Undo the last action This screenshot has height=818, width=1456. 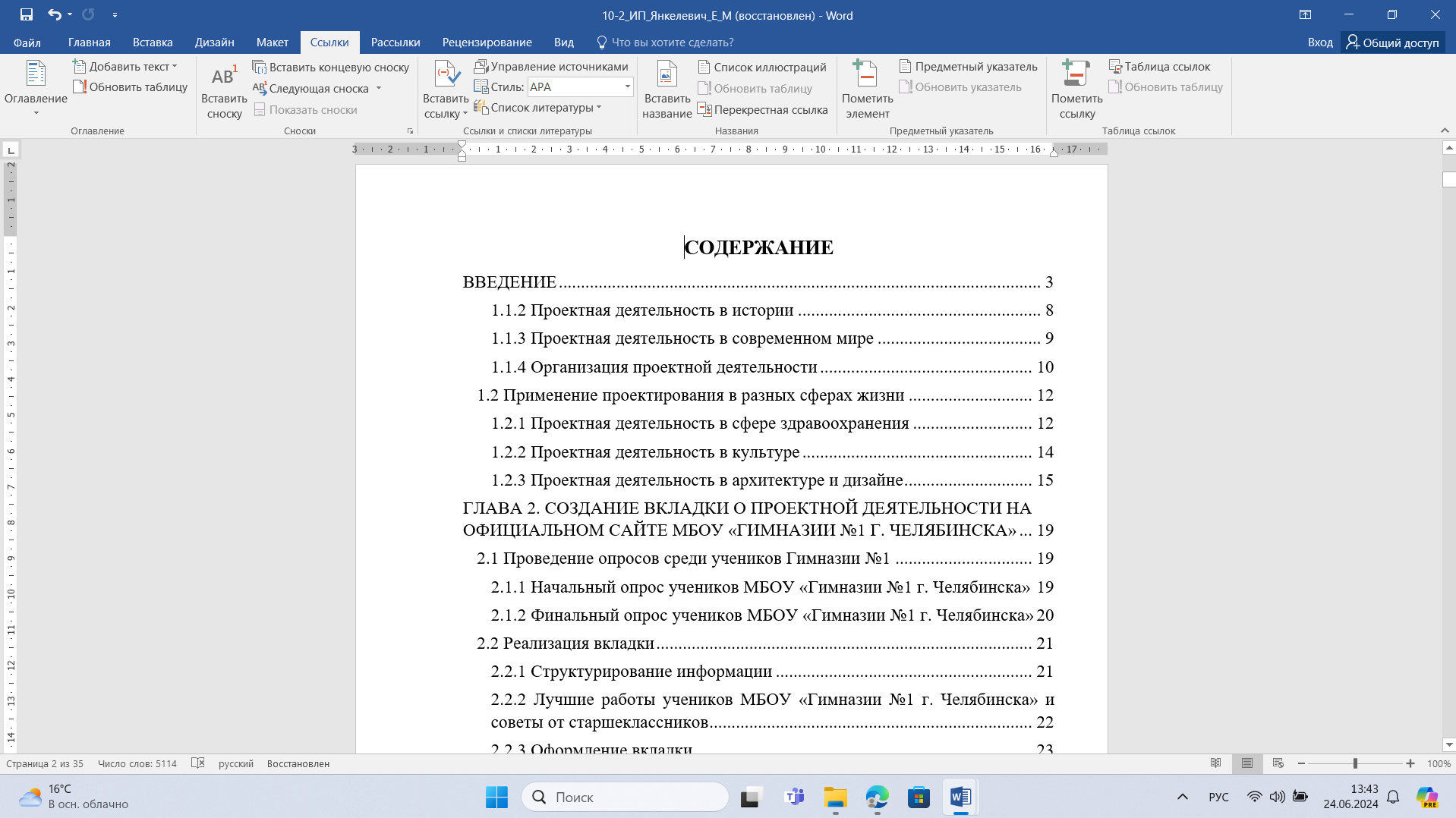(x=55, y=14)
